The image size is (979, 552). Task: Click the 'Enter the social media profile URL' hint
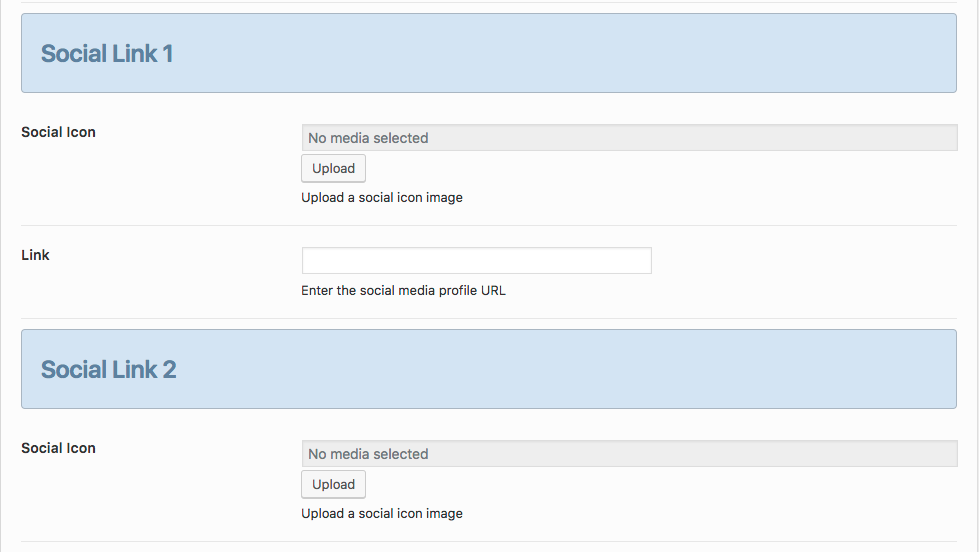coord(403,290)
